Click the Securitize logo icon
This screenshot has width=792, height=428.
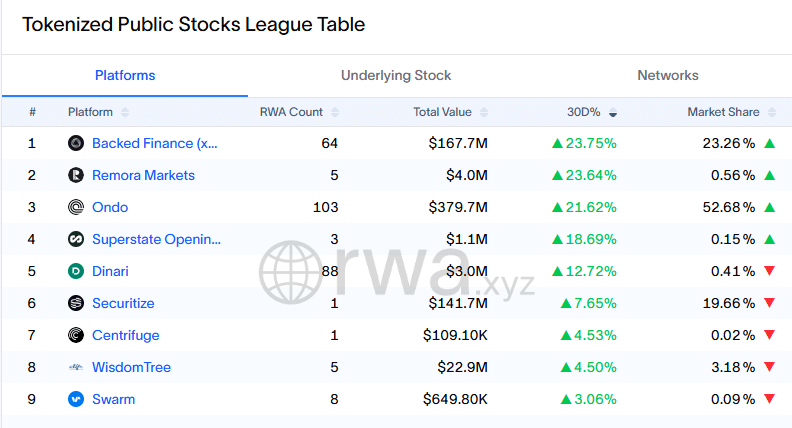point(76,303)
